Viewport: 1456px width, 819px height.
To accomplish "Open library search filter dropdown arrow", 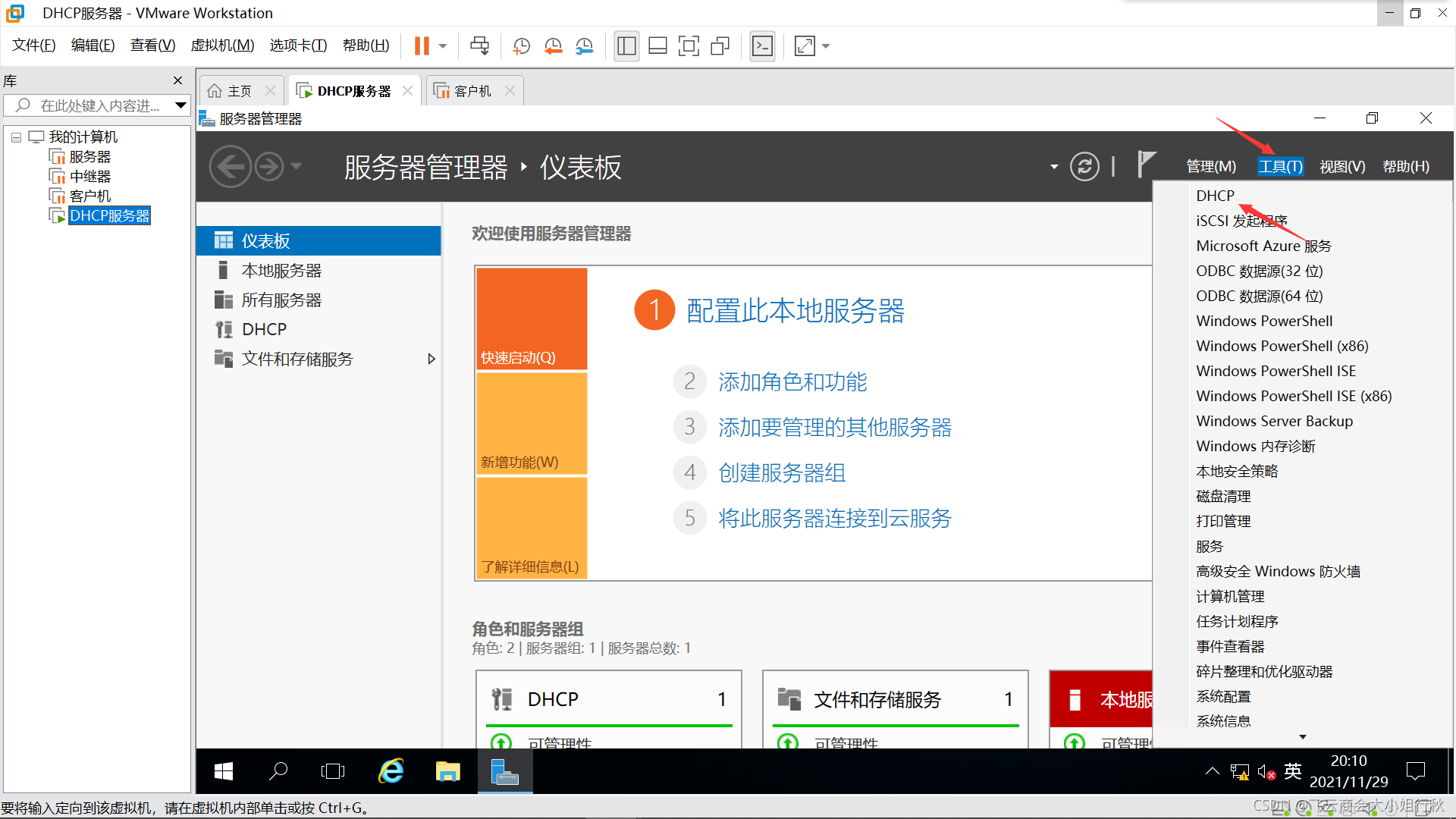I will coord(180,105).
